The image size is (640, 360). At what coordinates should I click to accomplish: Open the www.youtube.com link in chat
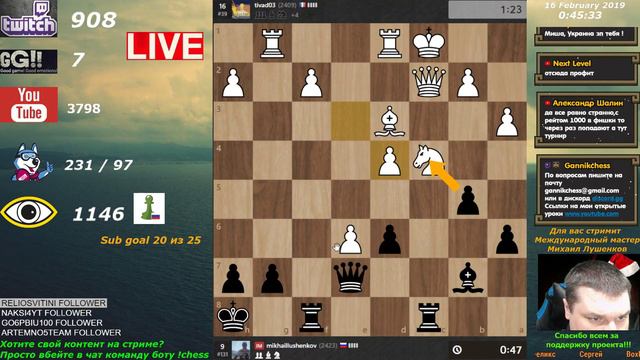coord(591,214)
